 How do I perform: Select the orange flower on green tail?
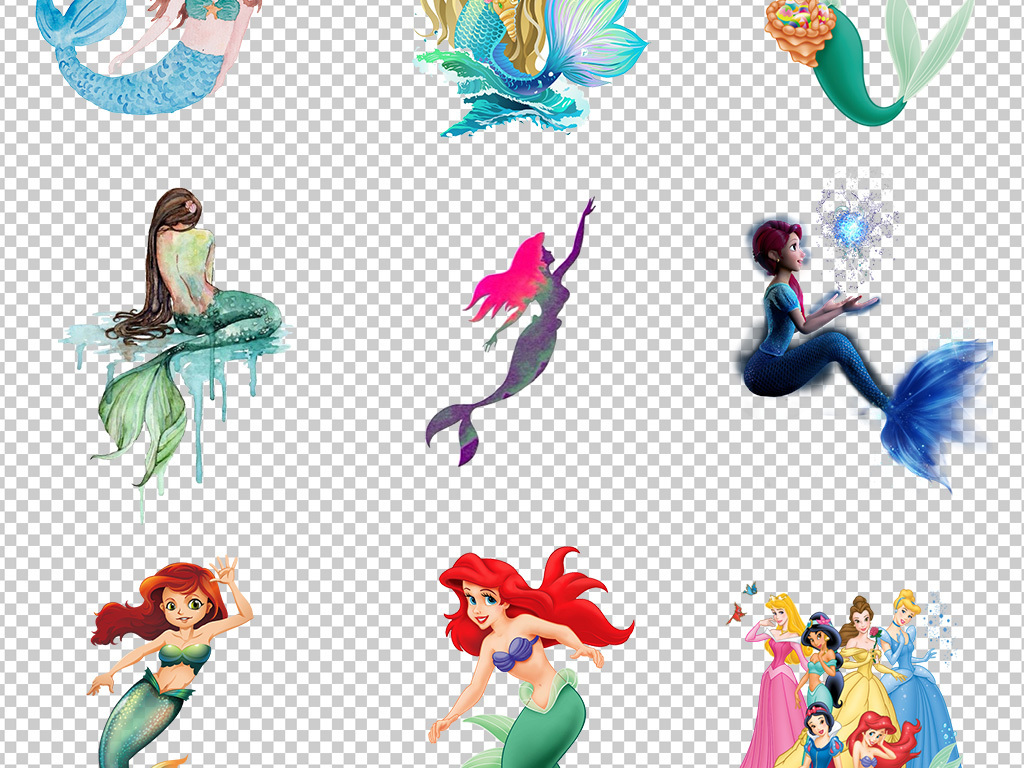click(x=803, y=32)
